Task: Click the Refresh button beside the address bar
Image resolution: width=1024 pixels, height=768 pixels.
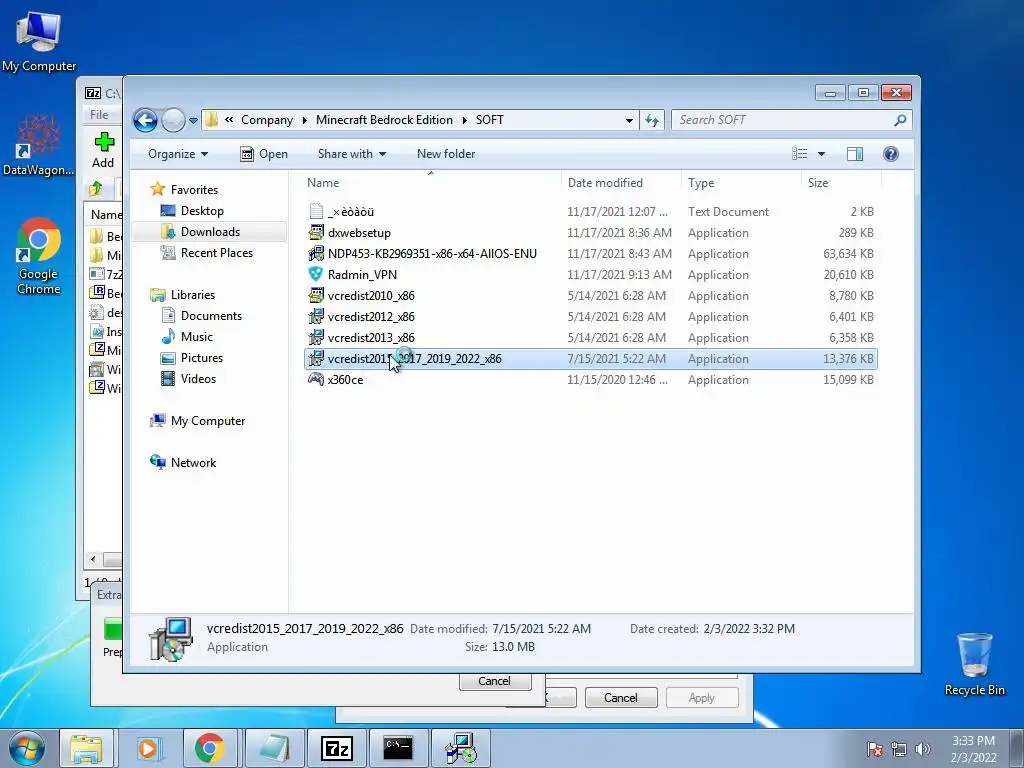Action: 652,120
